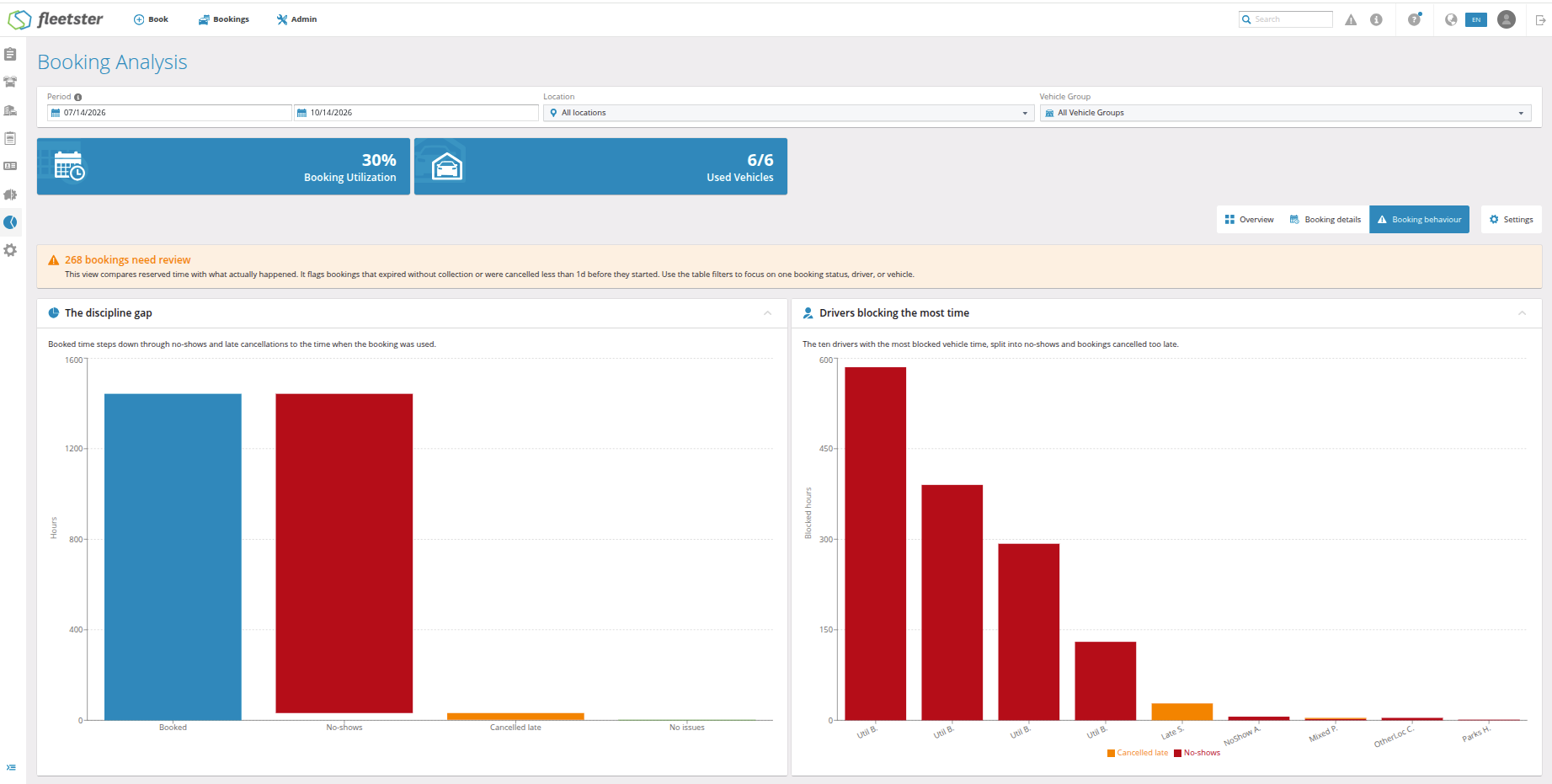1552x784 pixels.
Task: Switch to the Booking details tab
Action: tap(1325, 220)
